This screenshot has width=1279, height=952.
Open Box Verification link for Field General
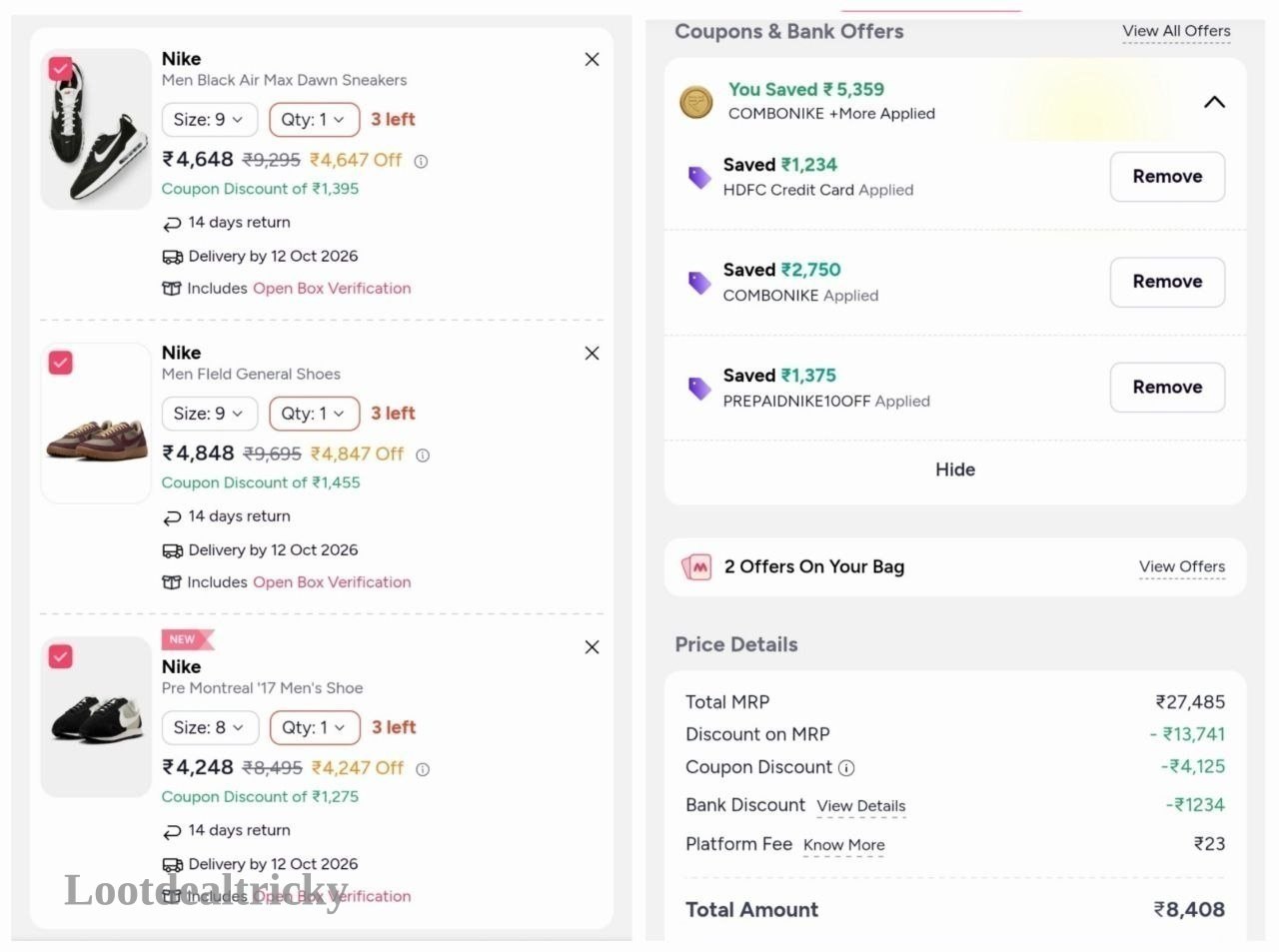332,582
